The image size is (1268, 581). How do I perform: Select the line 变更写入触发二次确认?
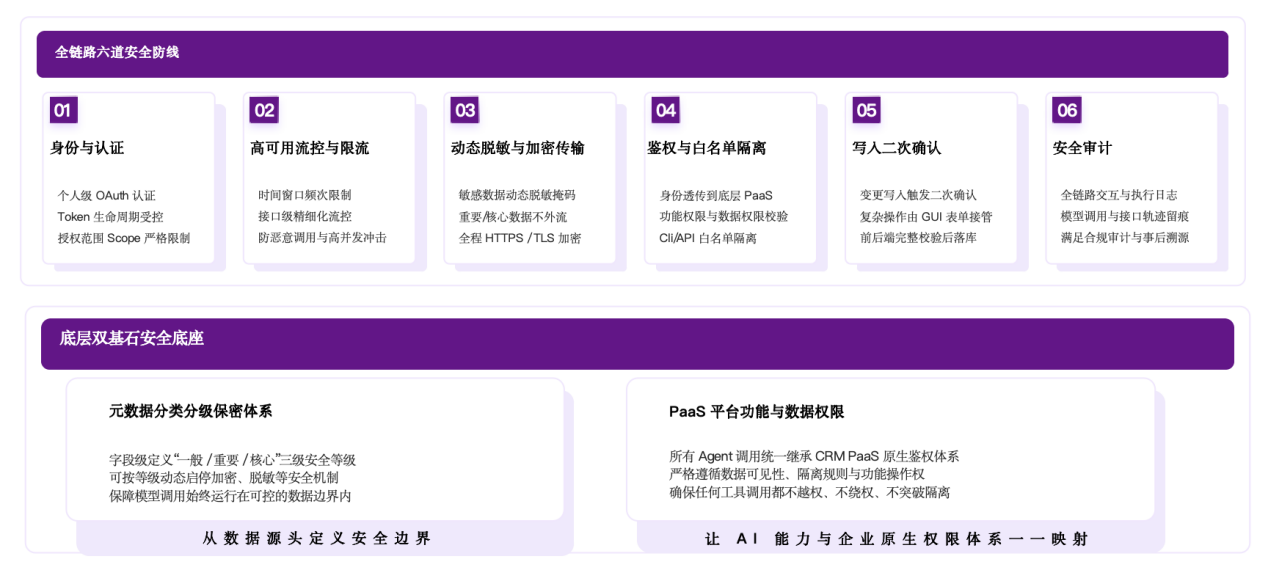[919, 195]
